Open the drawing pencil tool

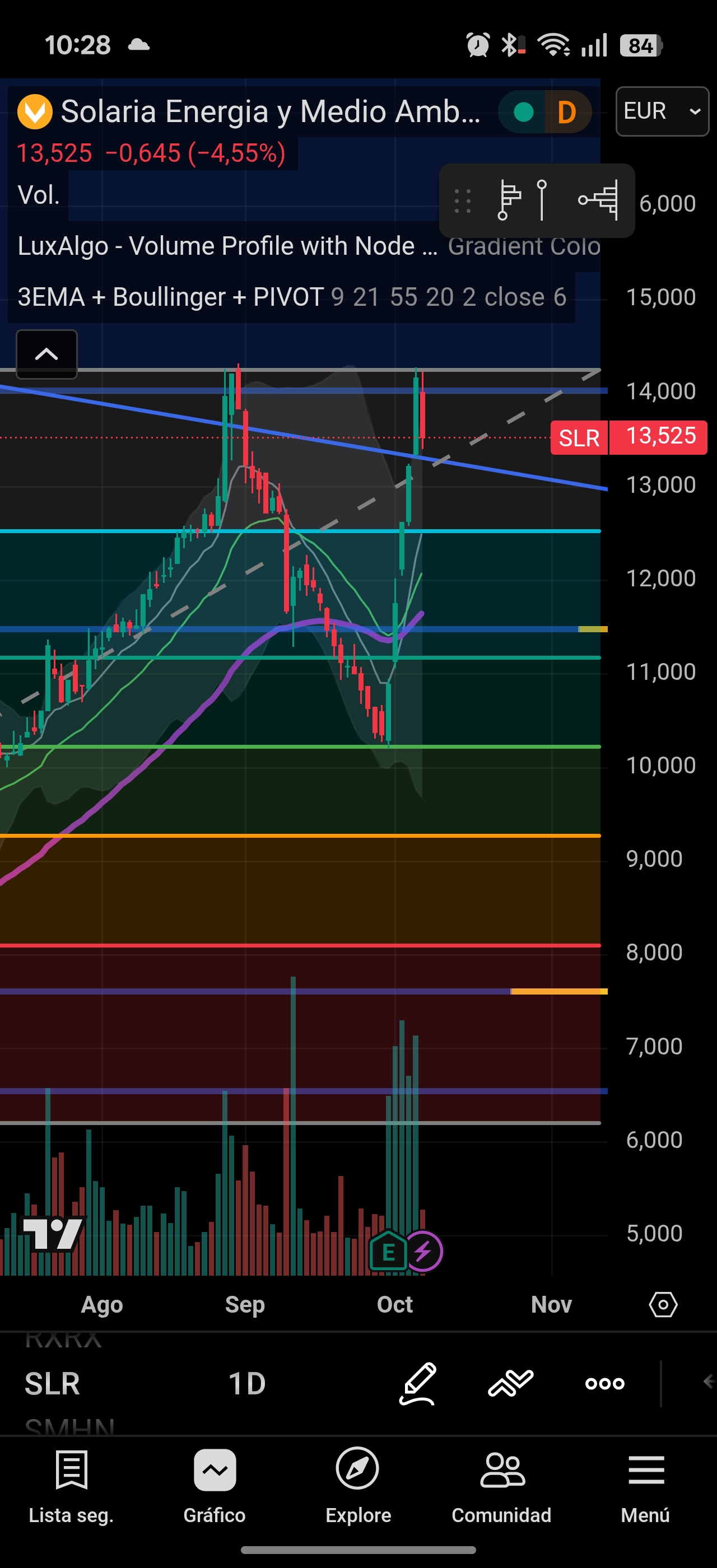[417, 1383]
